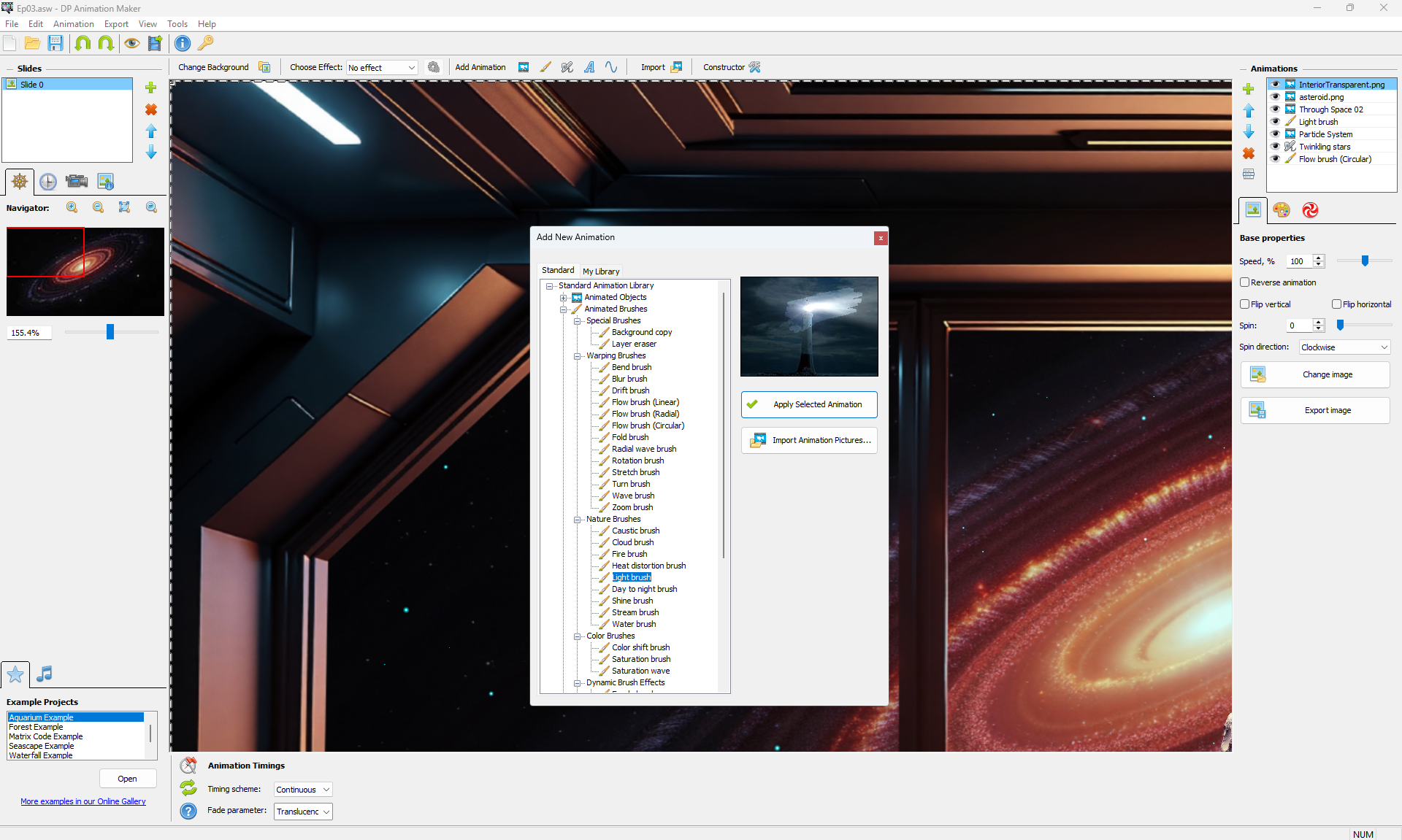Click the navigator zoom slider handle
This screenshot has height=840, width=1402.
110,332
